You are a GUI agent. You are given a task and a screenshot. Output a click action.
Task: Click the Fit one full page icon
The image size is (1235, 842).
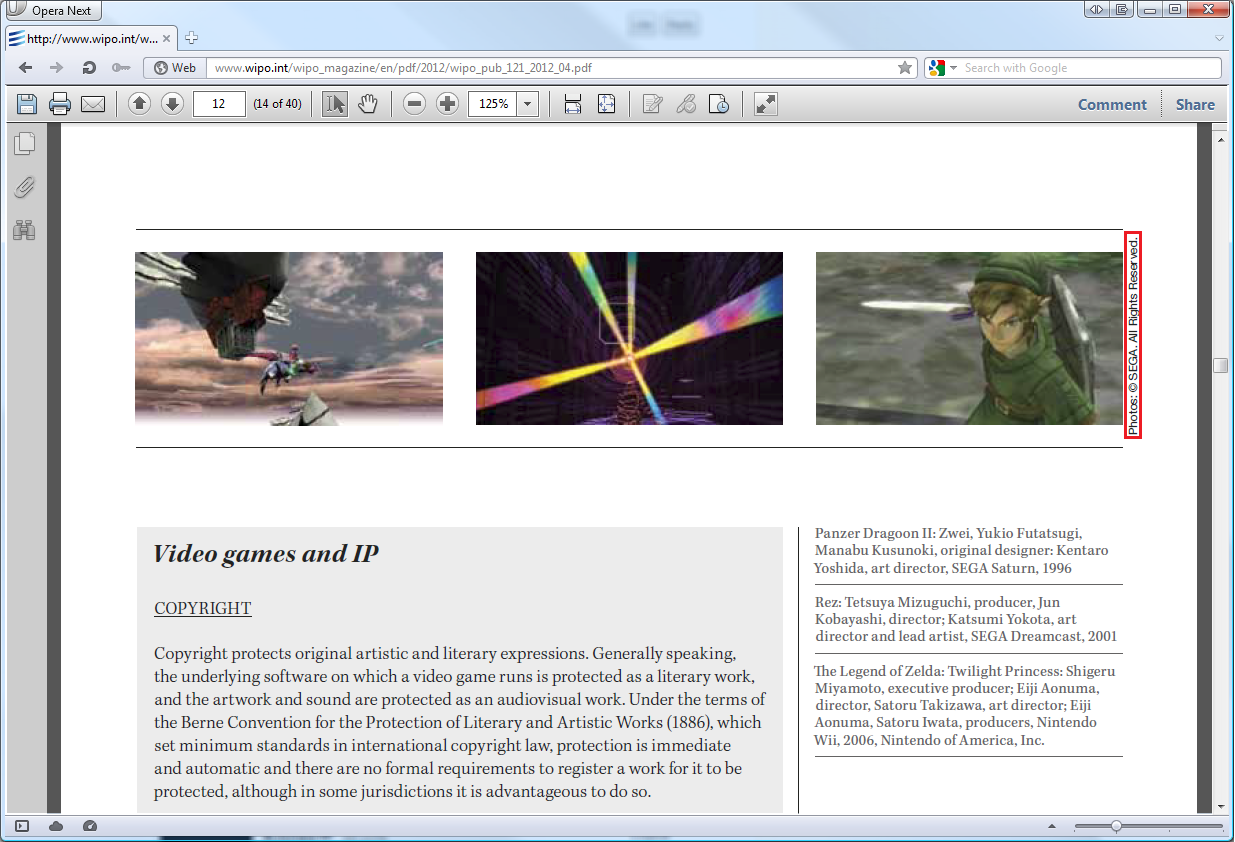(606, 104)
